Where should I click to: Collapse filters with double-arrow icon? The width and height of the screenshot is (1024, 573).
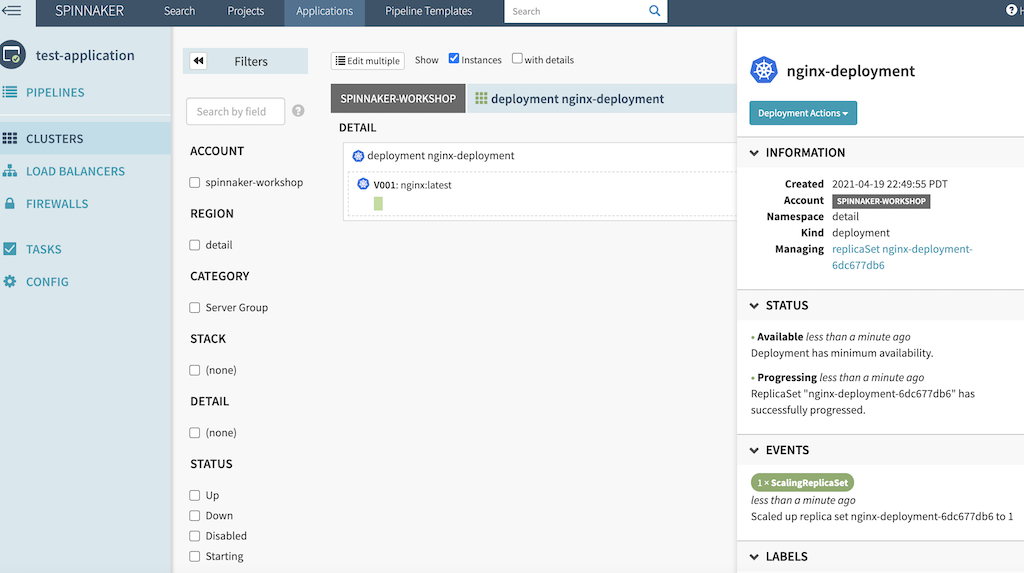199,61
